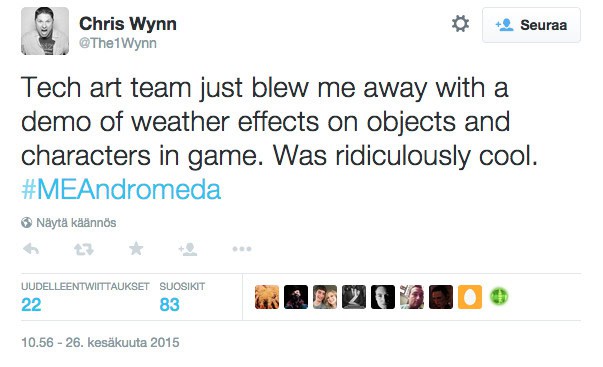Screen dimensions: 603x367
Task: Click the green glowing circular avatar
Action: pyautogui.click(x=499, y=297)
